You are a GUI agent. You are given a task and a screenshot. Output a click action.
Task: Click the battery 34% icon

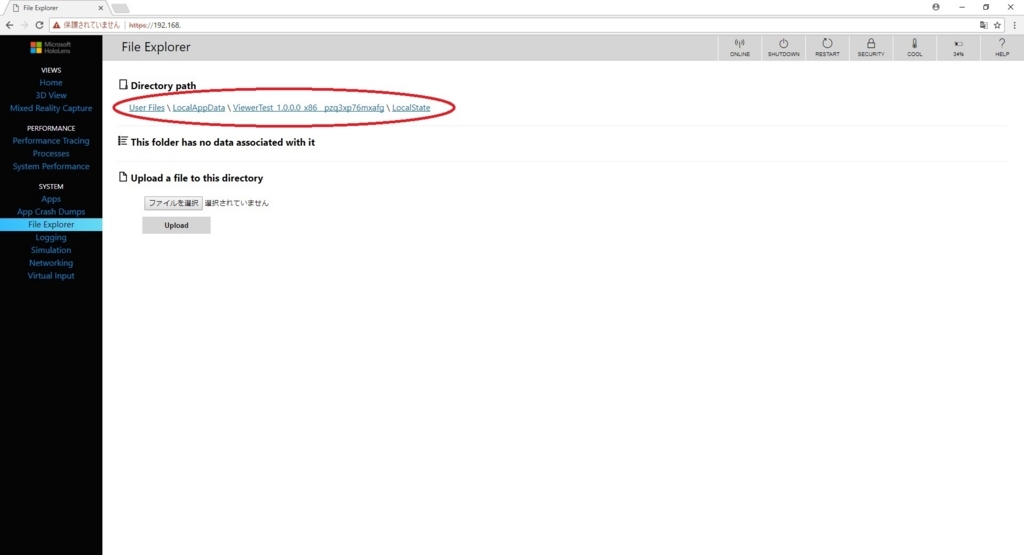[x=958, y=48]
